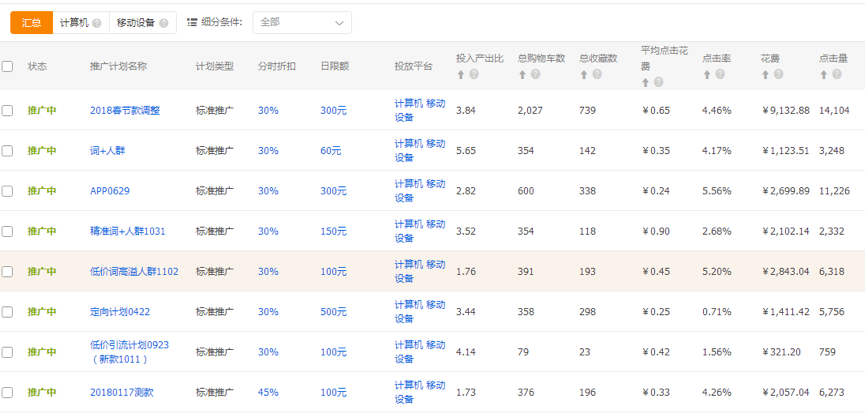Click help icon under 点击率 column
This screenshot has width=865, height=414.
click(x=721, y=75)
